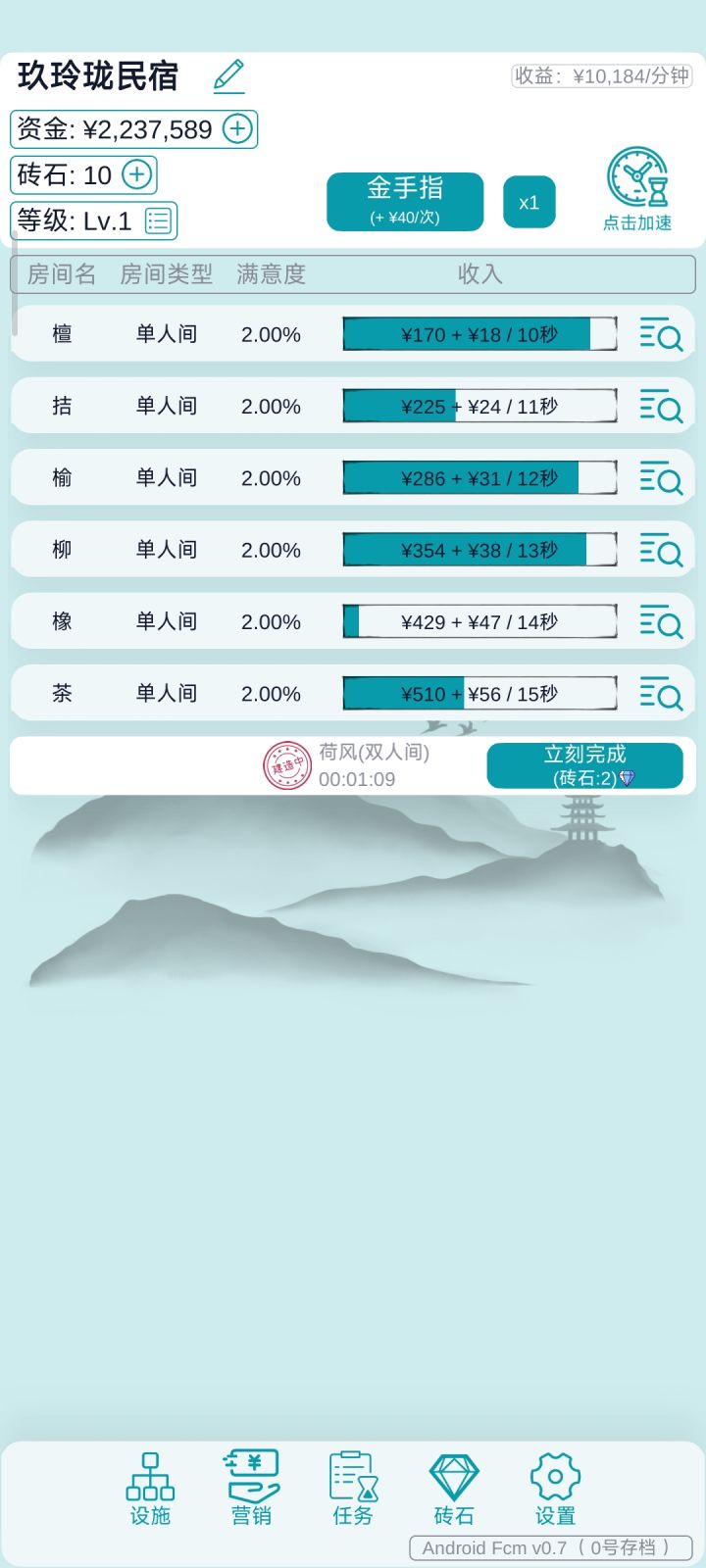706x1568 pixels.
Task: Add funds with the 资金 plus icon
Action: [237, 128]
